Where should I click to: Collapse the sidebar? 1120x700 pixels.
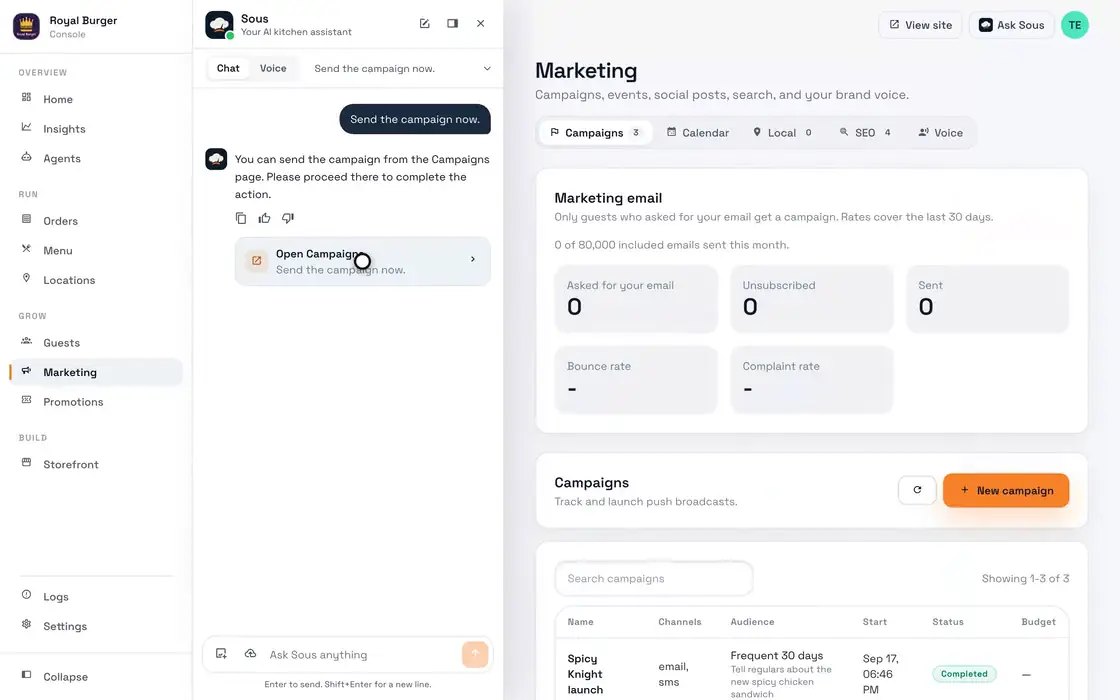tap(96, 676)
